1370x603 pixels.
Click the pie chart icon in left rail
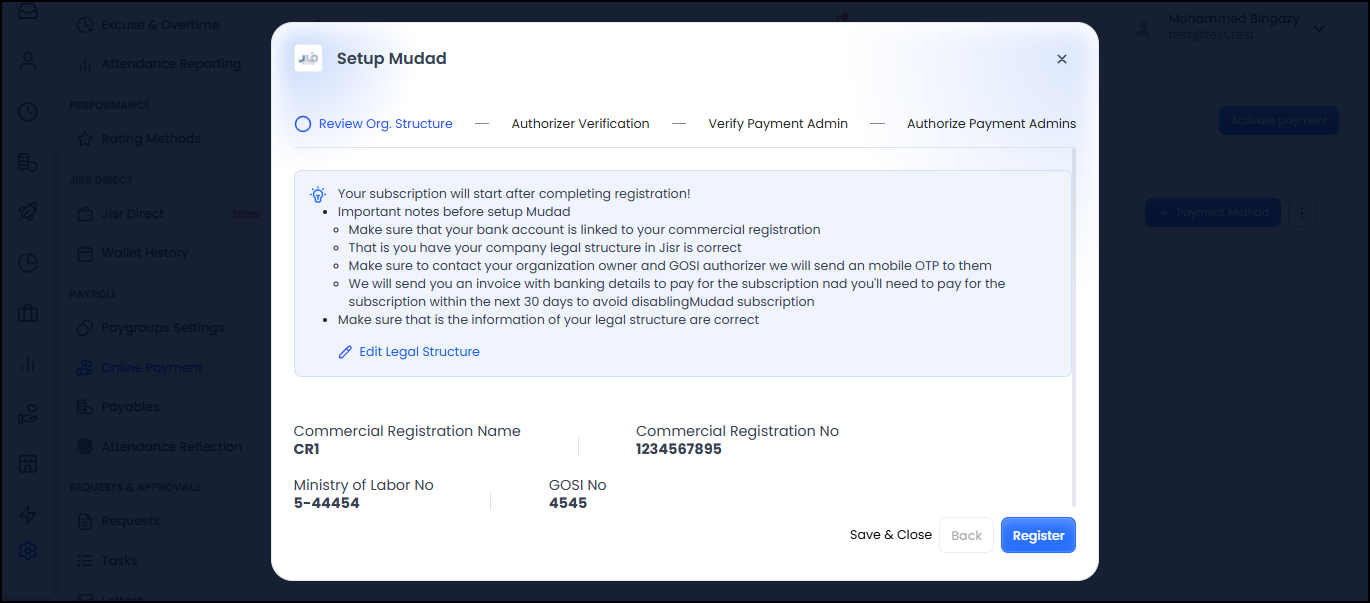coord(28,263)
